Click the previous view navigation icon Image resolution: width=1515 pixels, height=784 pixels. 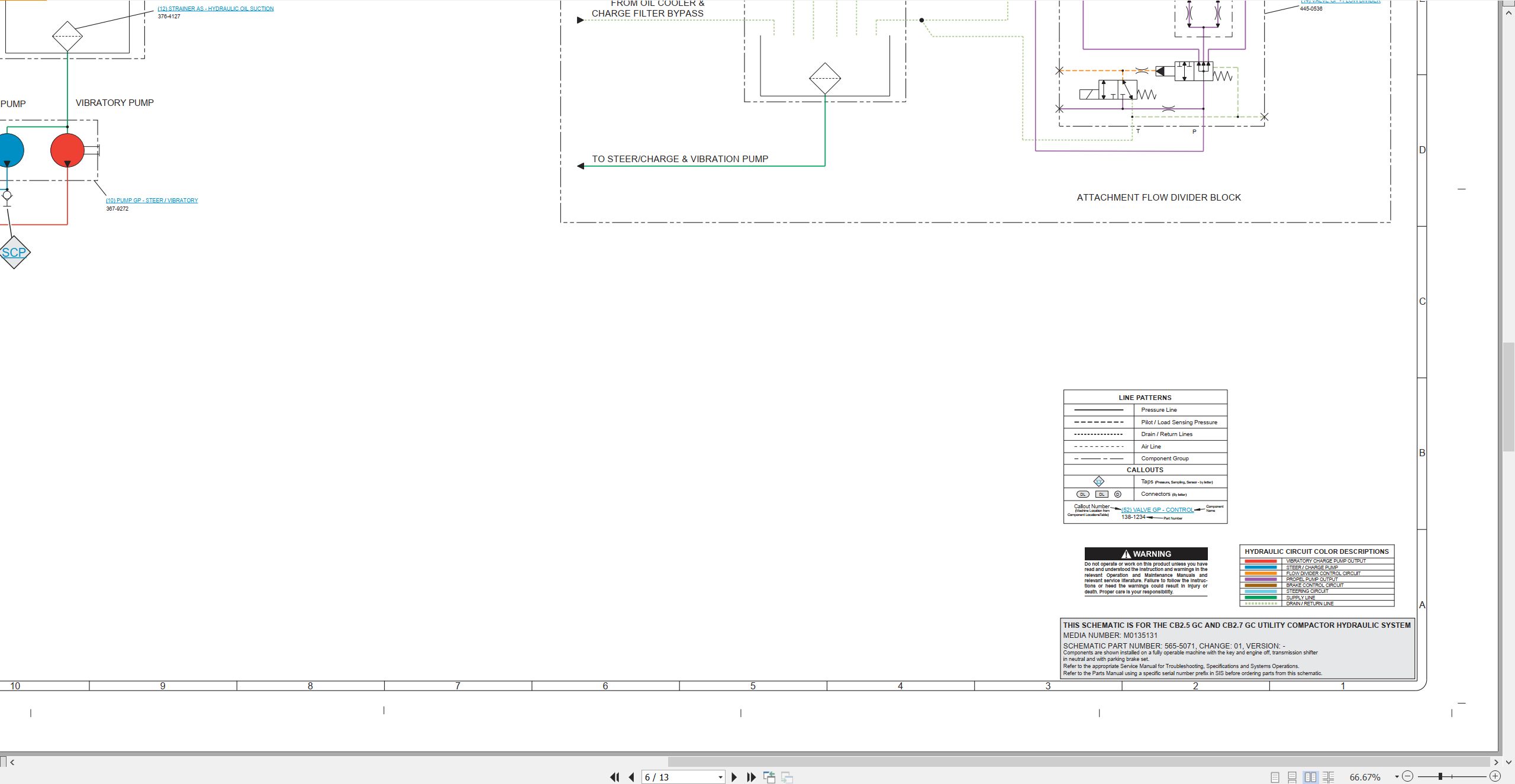[769, 777]
